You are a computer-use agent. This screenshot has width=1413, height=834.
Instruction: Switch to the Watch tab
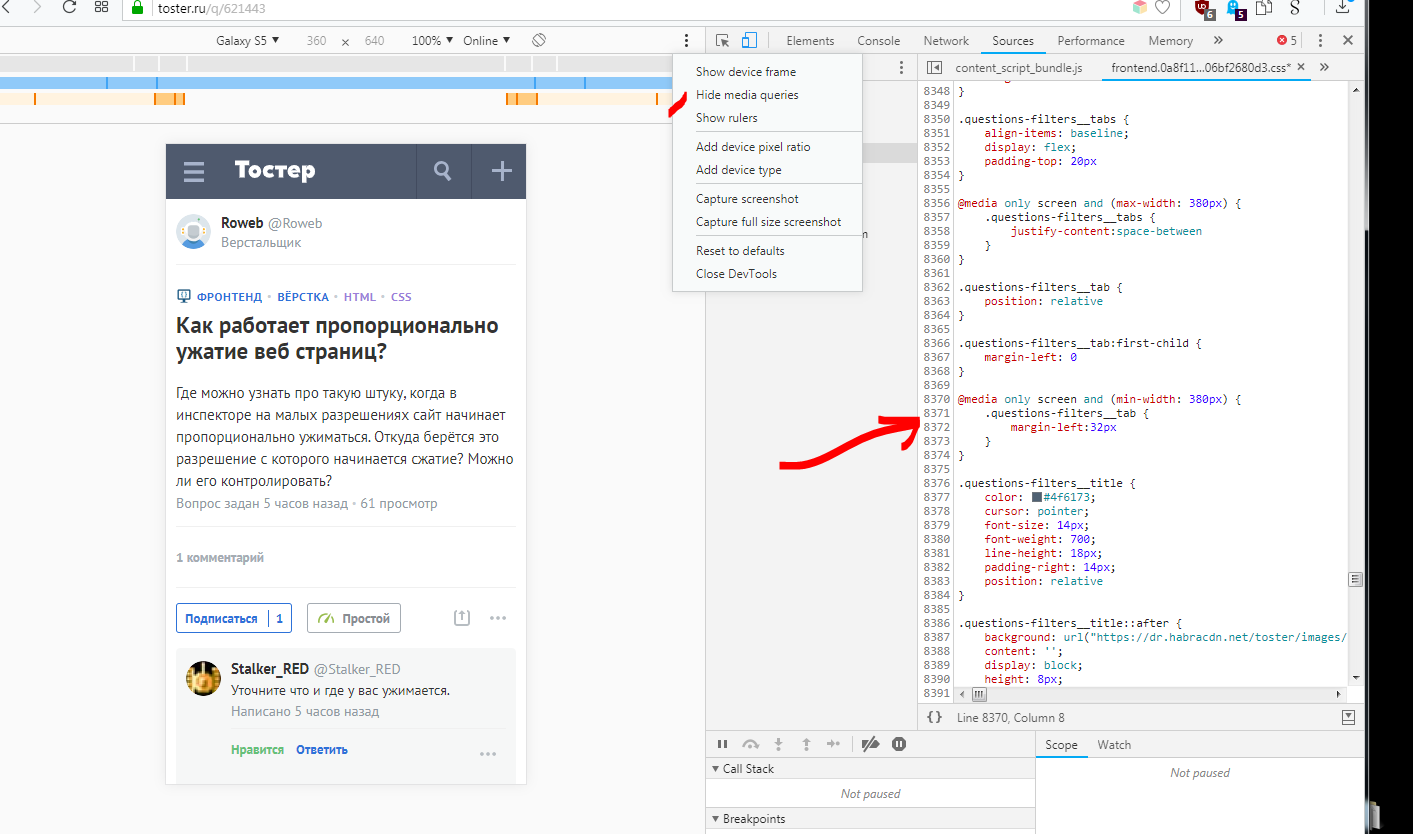tap(1114, 745)
